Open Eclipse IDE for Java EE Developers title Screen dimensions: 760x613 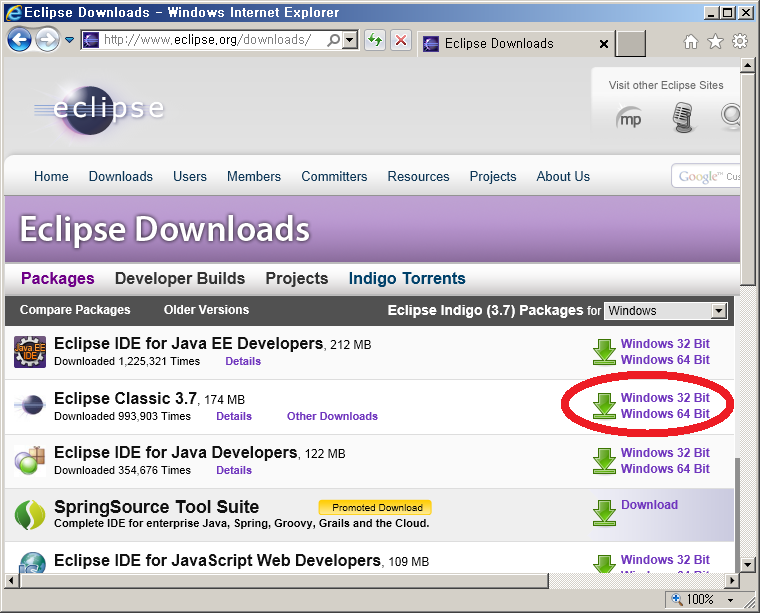click(189, 344)
